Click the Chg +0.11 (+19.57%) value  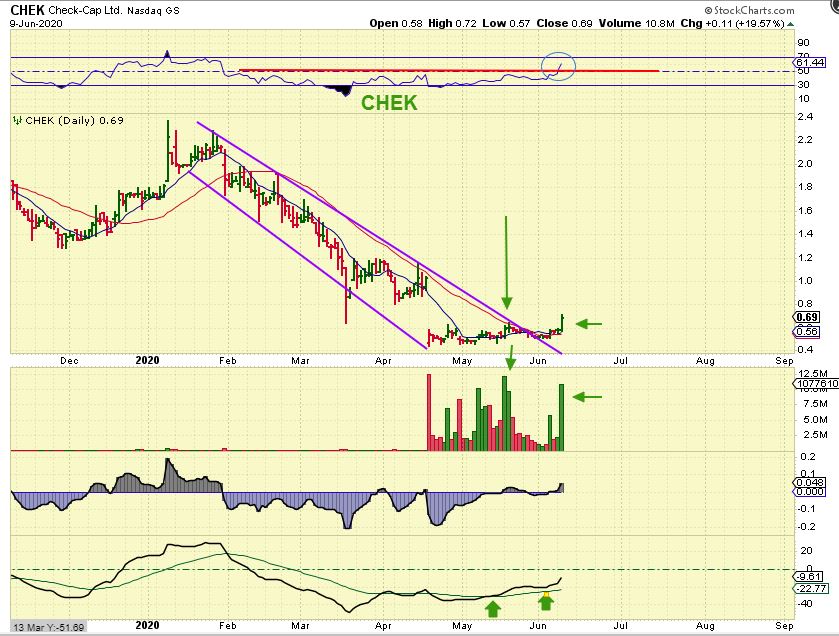[x=733, y=24]
